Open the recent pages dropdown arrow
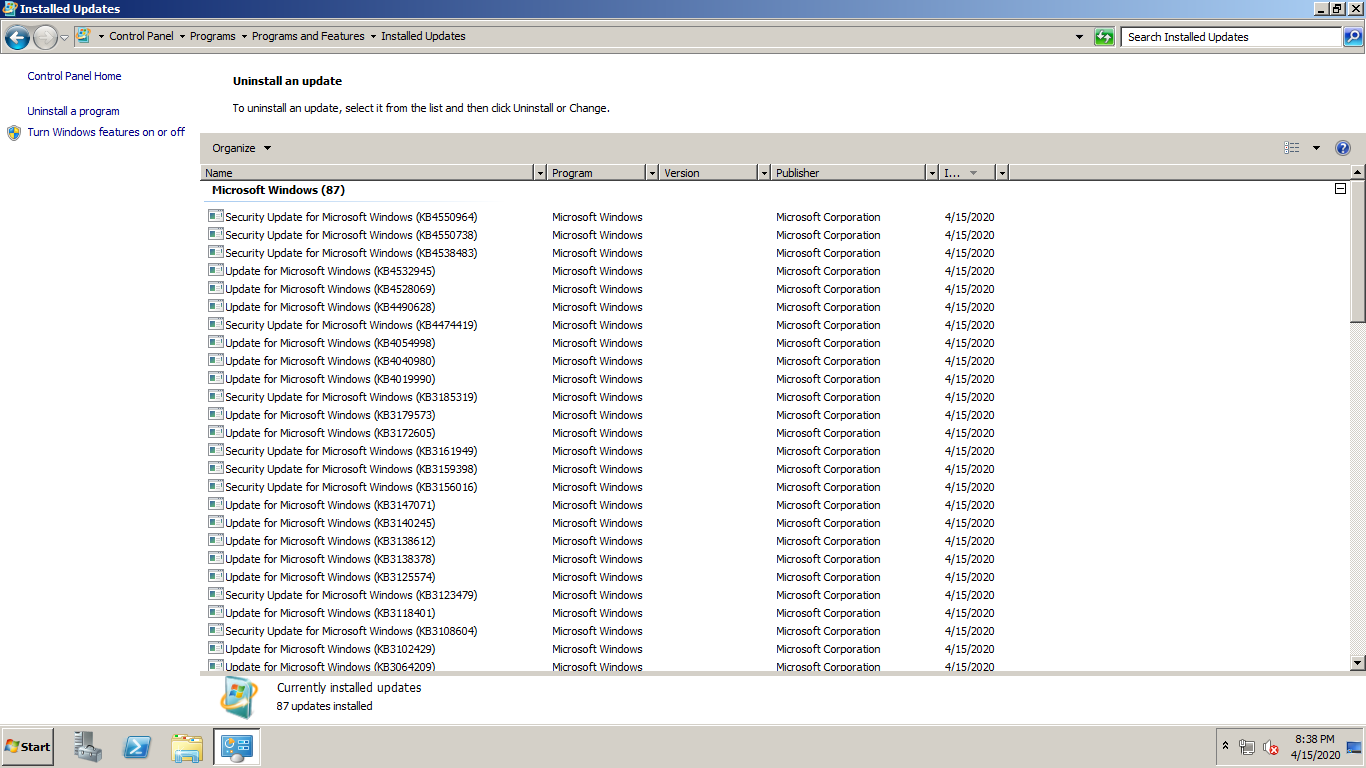The width and height of the screenshot is (1366, 768). tap(65, 38)
